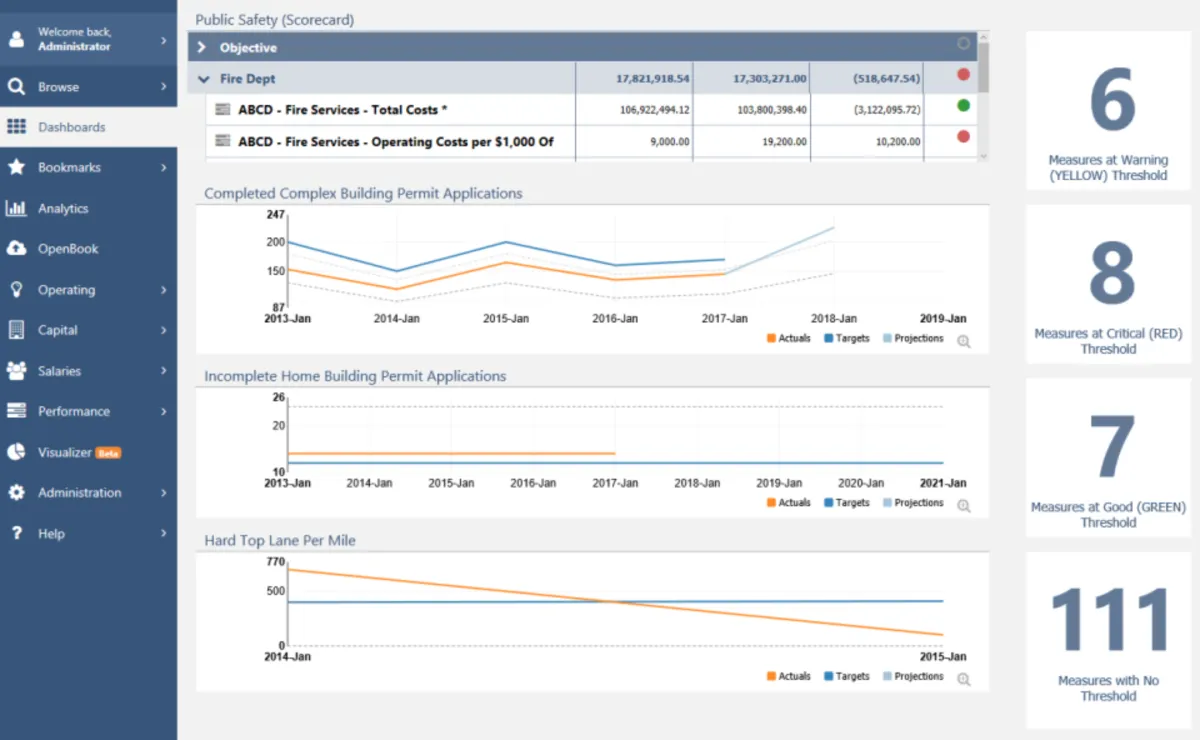Zoom into the Hard Top Lane chart
This screenshot has width=1200, height=740.
[963, 679]
